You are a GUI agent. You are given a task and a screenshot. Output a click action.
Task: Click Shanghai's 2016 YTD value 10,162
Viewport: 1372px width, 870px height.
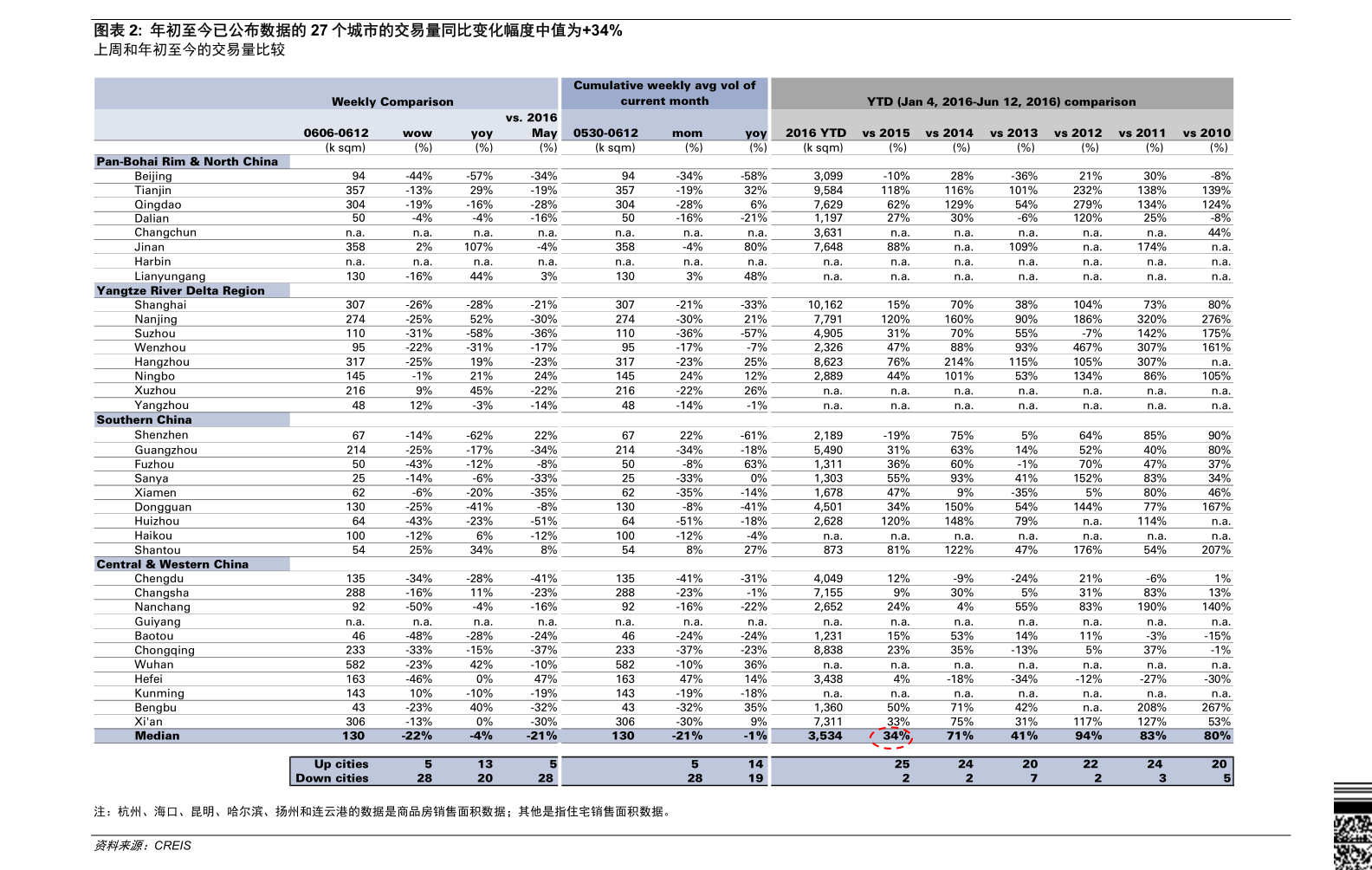coord(825,305)
